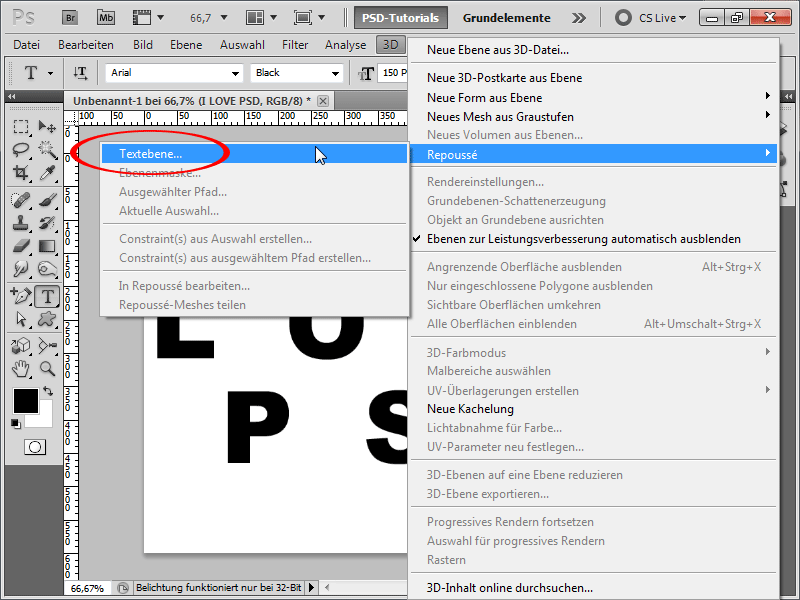Select the Brush tool
The width and height of the screenshot is (800, 600).
pos(47,200)
